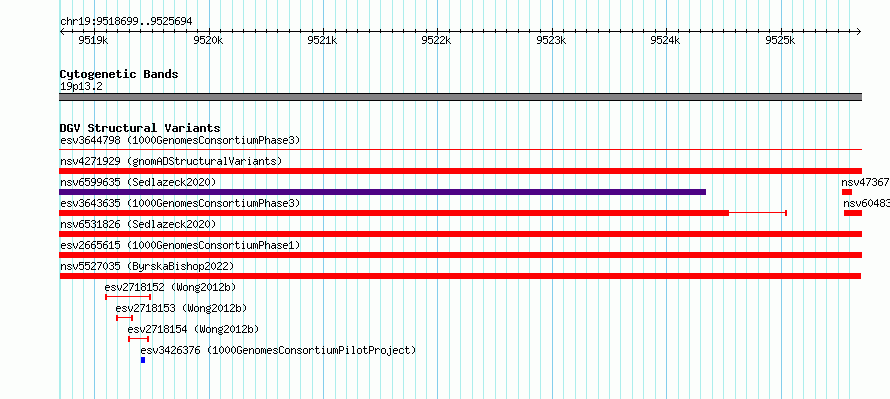
Task: Click the ruler's right arrowhead
Action: click(858, 32)
